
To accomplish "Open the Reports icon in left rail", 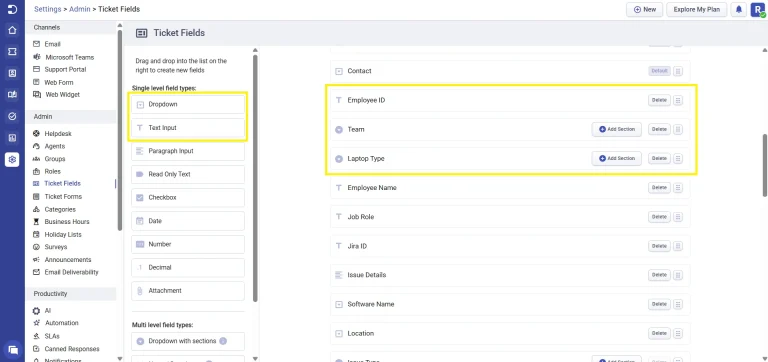I will 12,138.
